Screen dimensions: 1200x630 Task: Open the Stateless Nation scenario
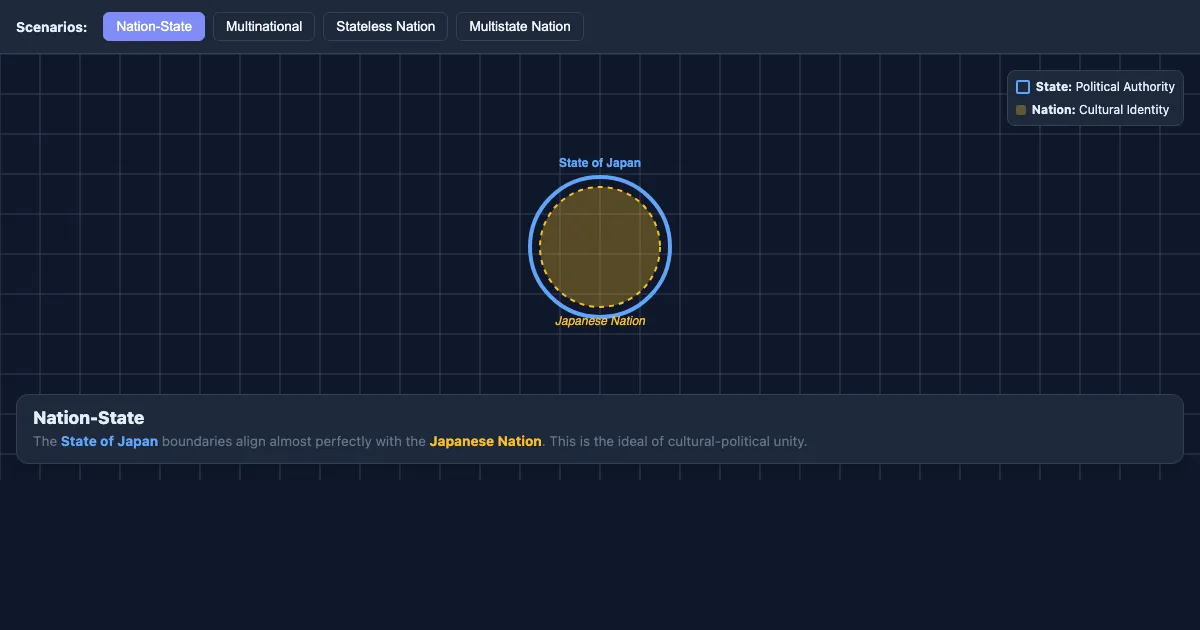[x=386, y=27]
